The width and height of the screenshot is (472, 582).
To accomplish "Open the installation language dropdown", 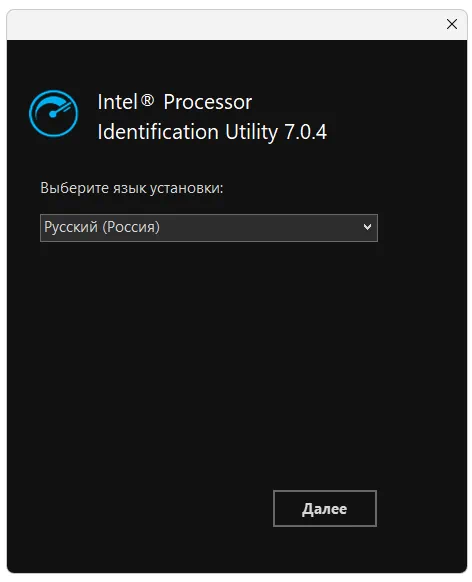I will coord(209,228).
